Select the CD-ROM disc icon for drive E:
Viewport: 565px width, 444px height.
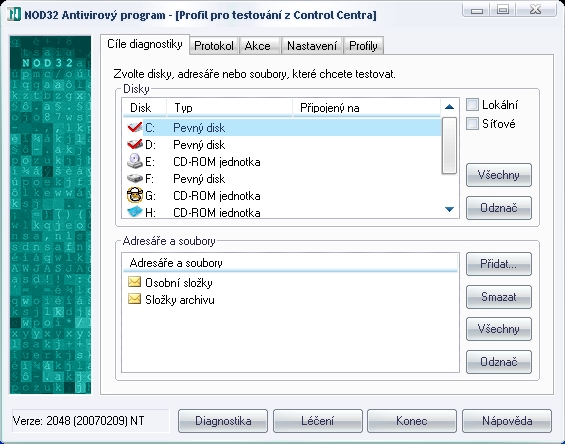click(x=135, y=161)
